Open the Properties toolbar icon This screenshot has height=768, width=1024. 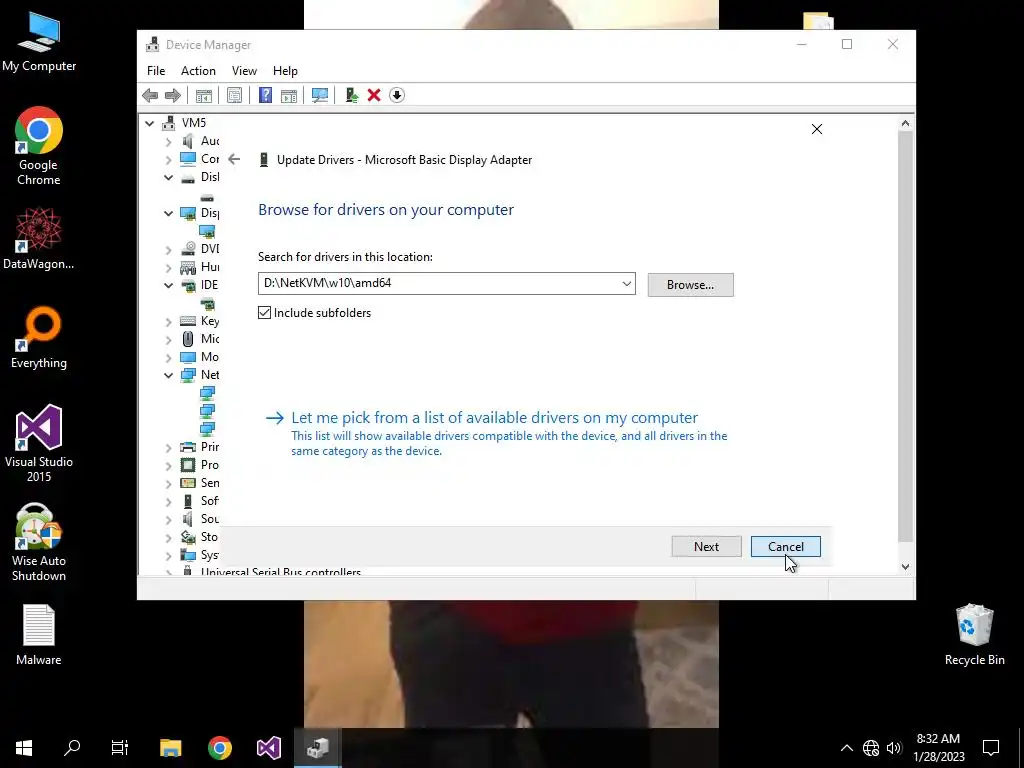(234, 95)
